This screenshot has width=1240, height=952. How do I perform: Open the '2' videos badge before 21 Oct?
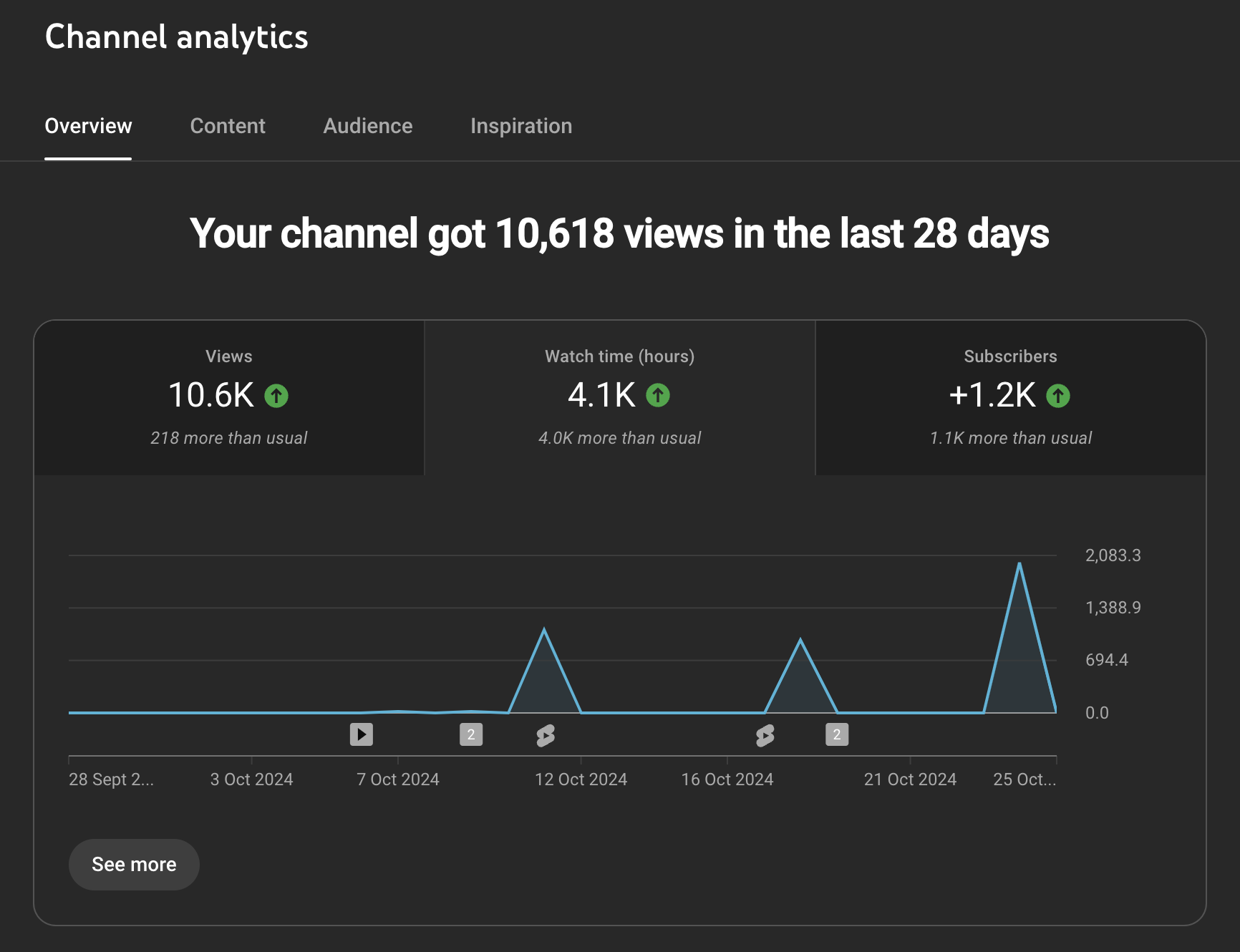[x=836, y=734]
